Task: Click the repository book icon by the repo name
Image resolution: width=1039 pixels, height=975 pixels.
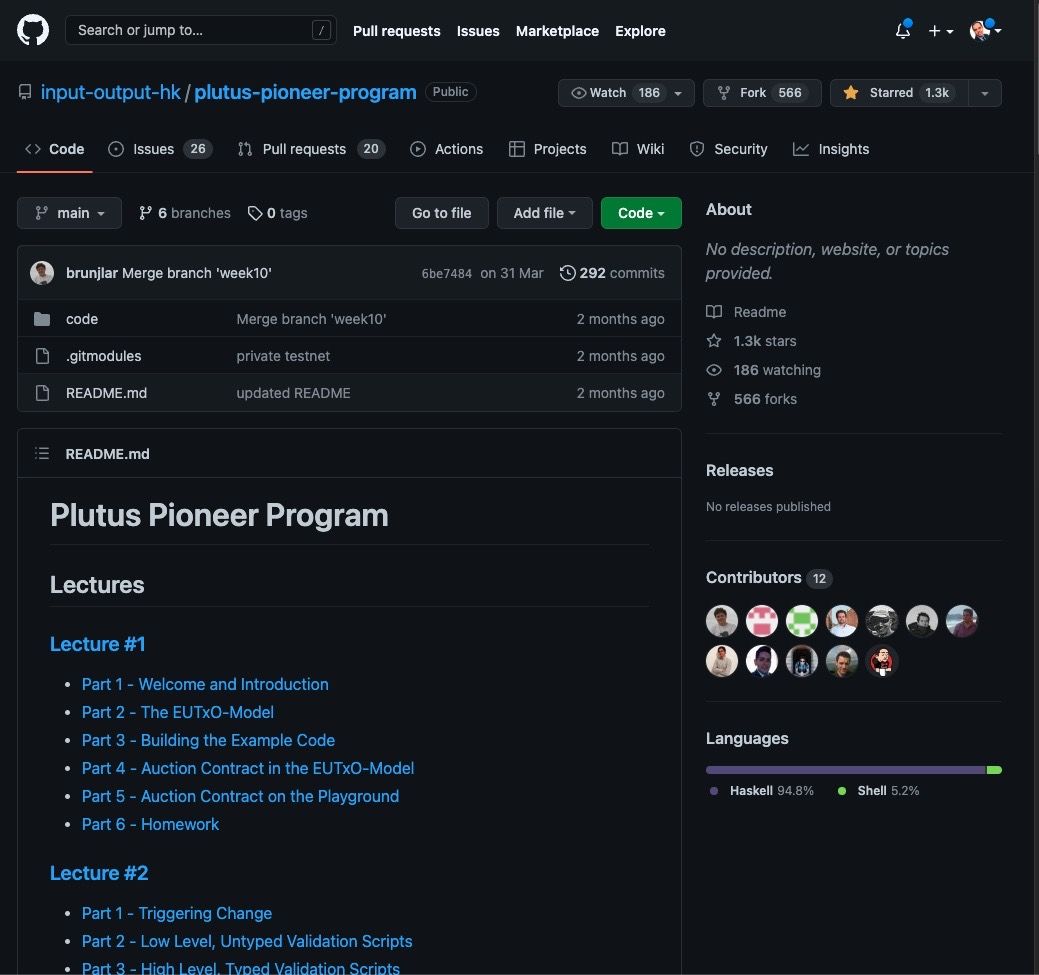Action: [25, 92]
